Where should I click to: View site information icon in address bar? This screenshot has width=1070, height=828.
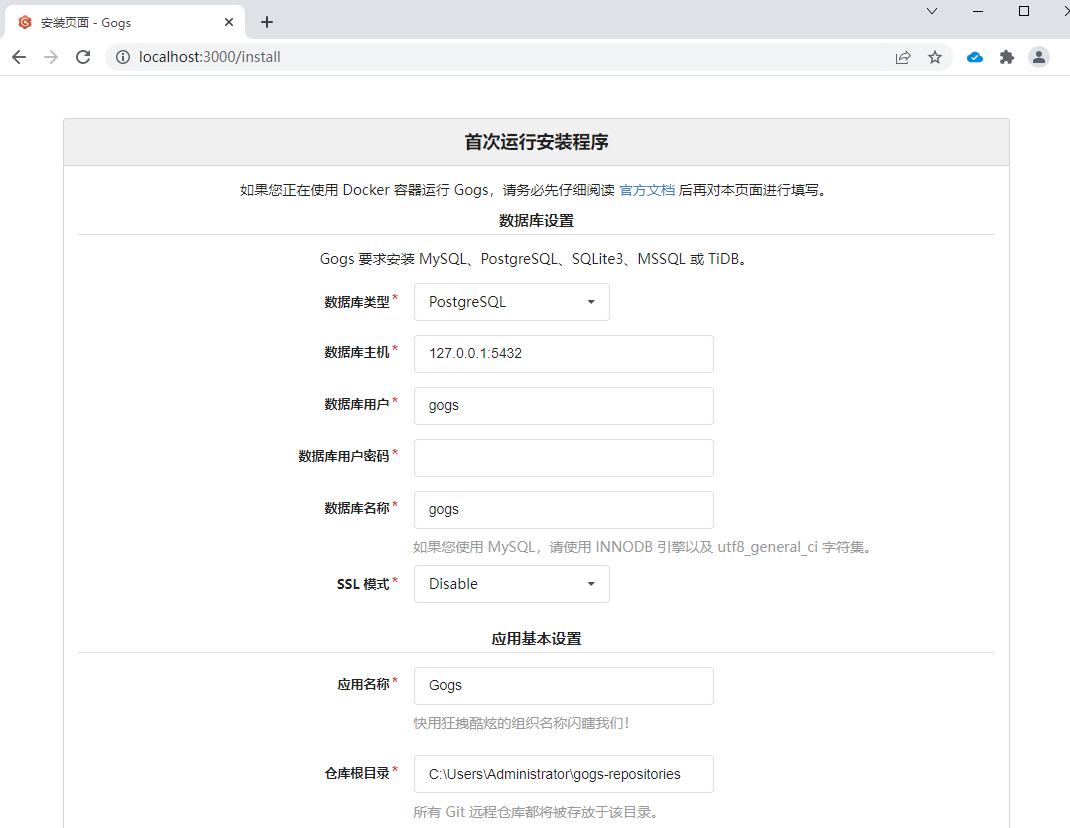tap(123, 57)
